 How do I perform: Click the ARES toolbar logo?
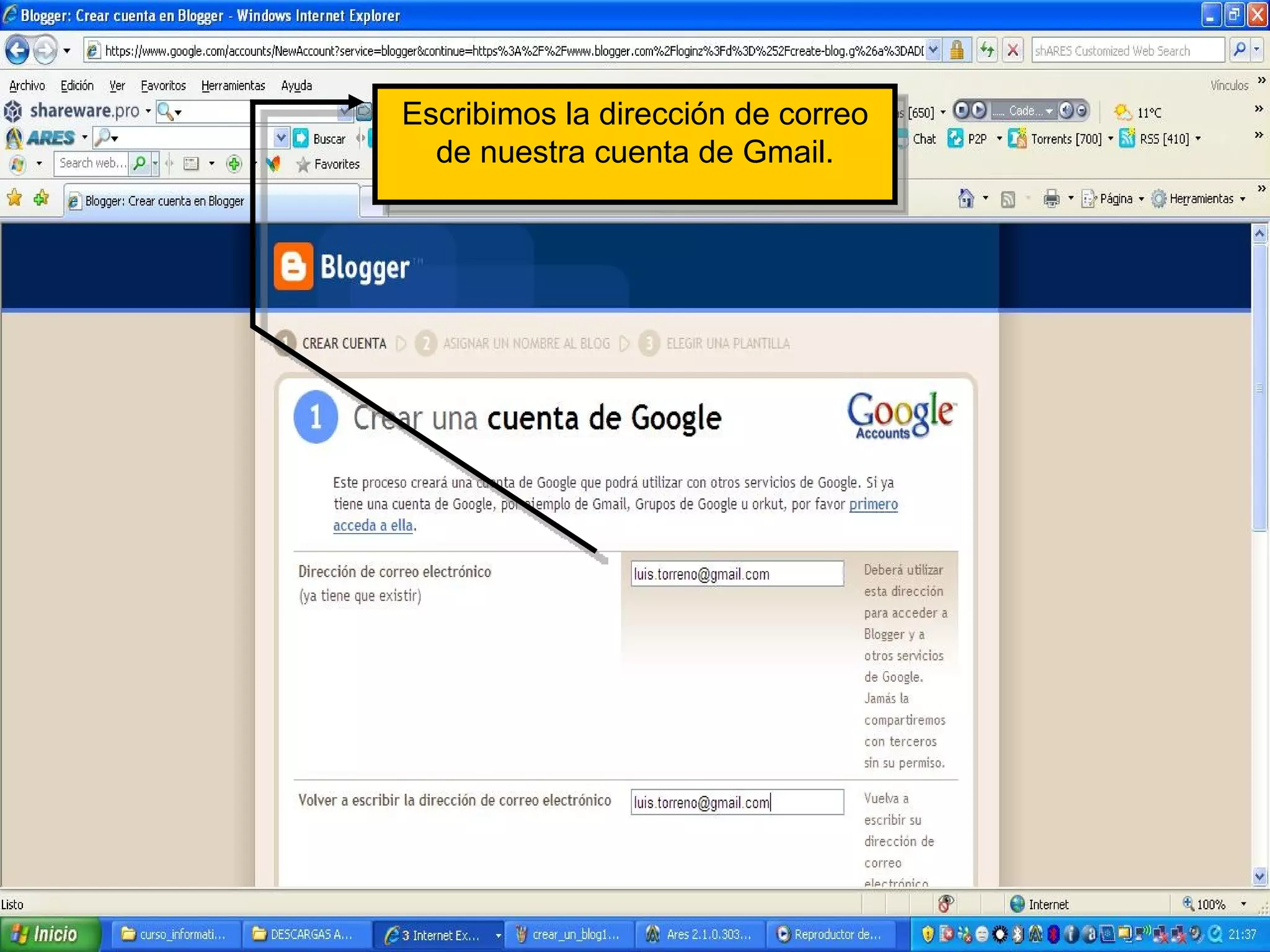(40, 138)
